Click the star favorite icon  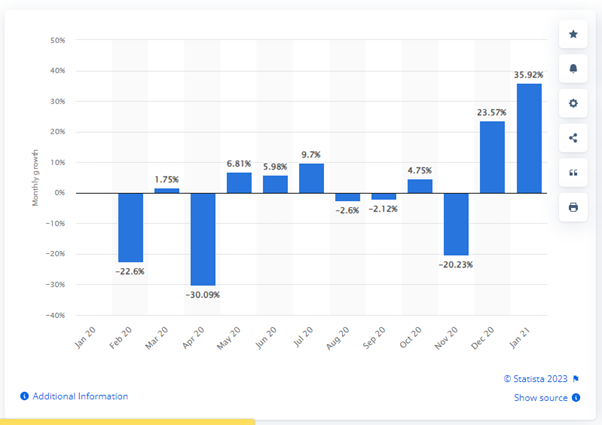[573, 34]
